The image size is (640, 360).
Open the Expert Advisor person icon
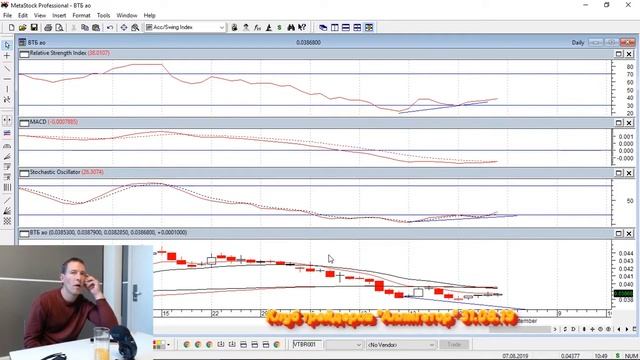tap(246, 27)
